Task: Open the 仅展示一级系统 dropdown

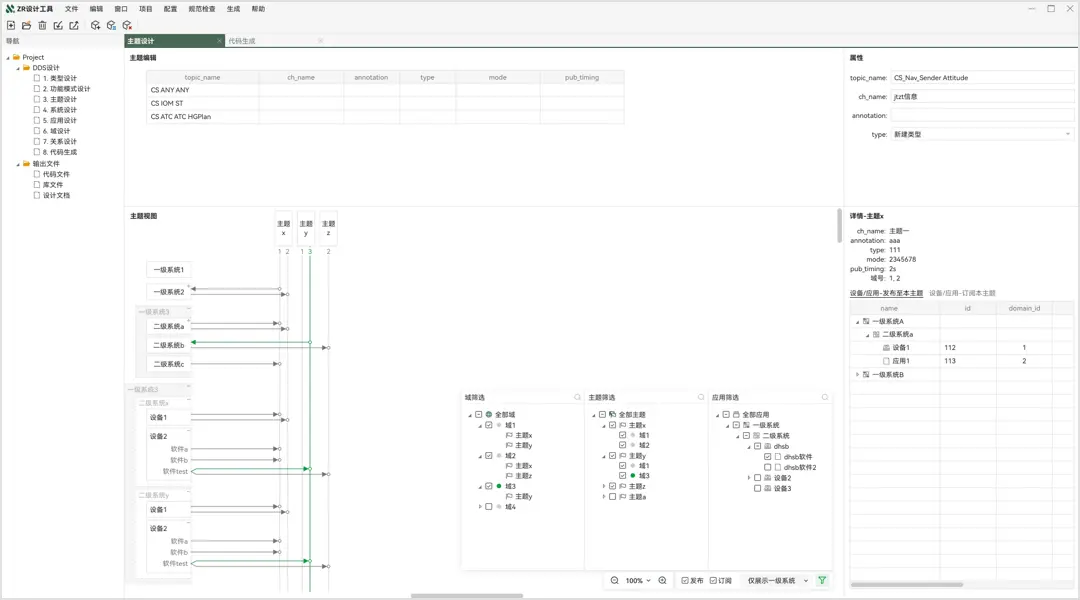Action: coord(777,581)
